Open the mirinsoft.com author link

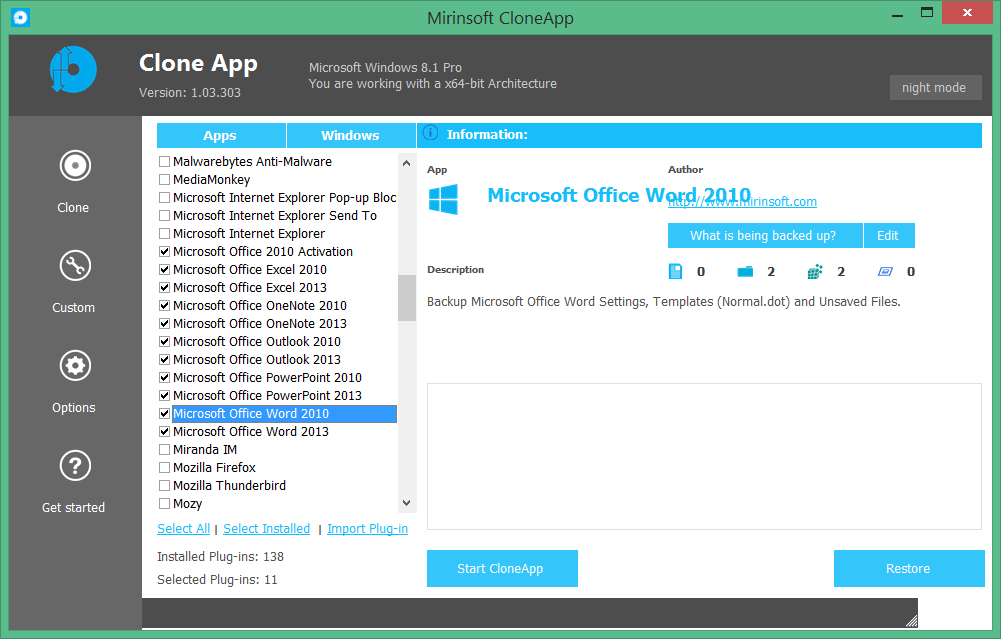tap(742, 202)
